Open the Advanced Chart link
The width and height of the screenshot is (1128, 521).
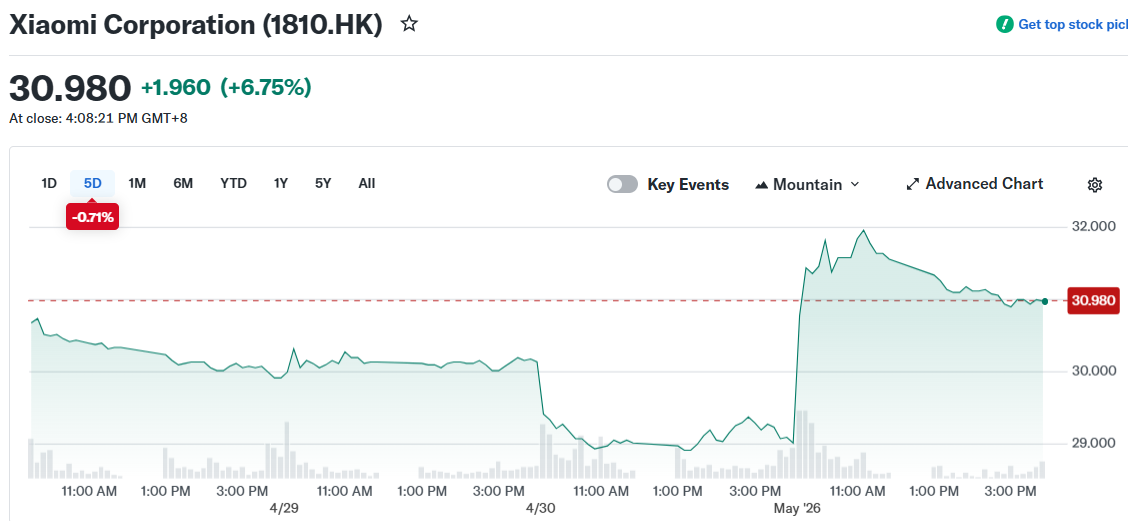click(974, 184)
